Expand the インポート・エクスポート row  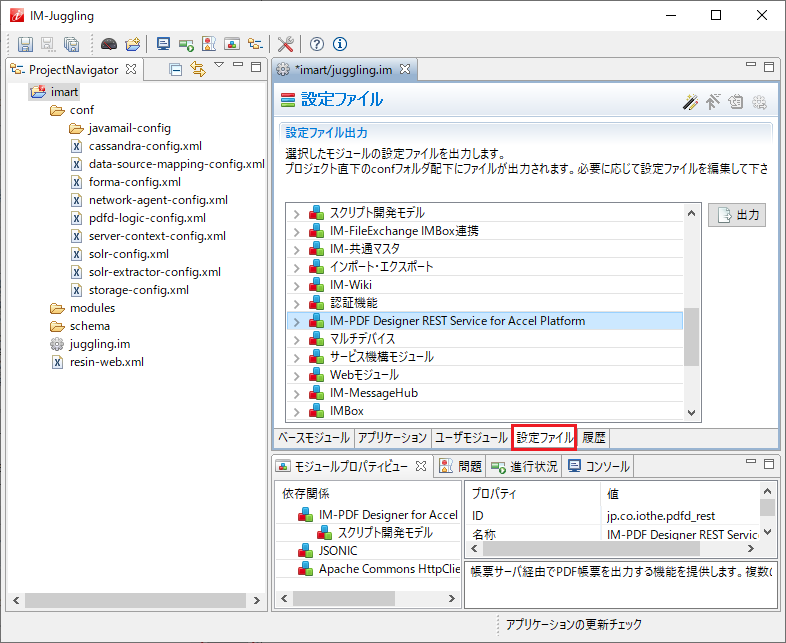click(296, 268)
